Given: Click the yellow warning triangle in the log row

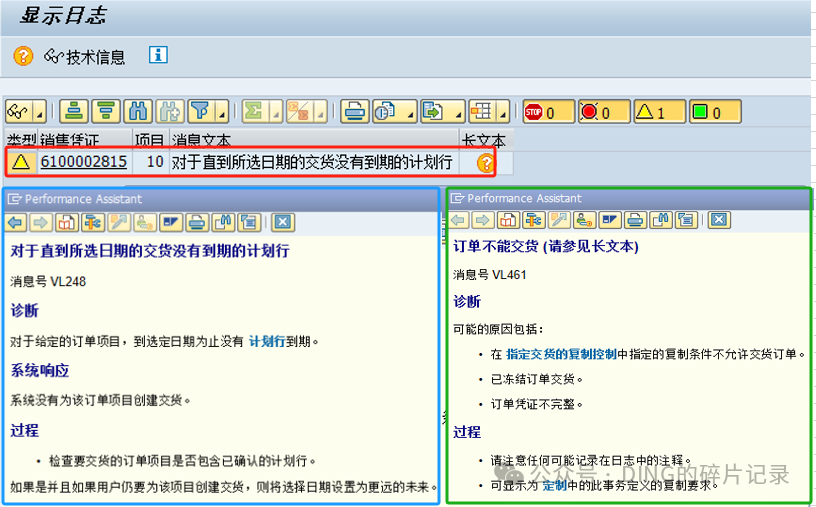Looking at the screenshot, I should point(21,162).
